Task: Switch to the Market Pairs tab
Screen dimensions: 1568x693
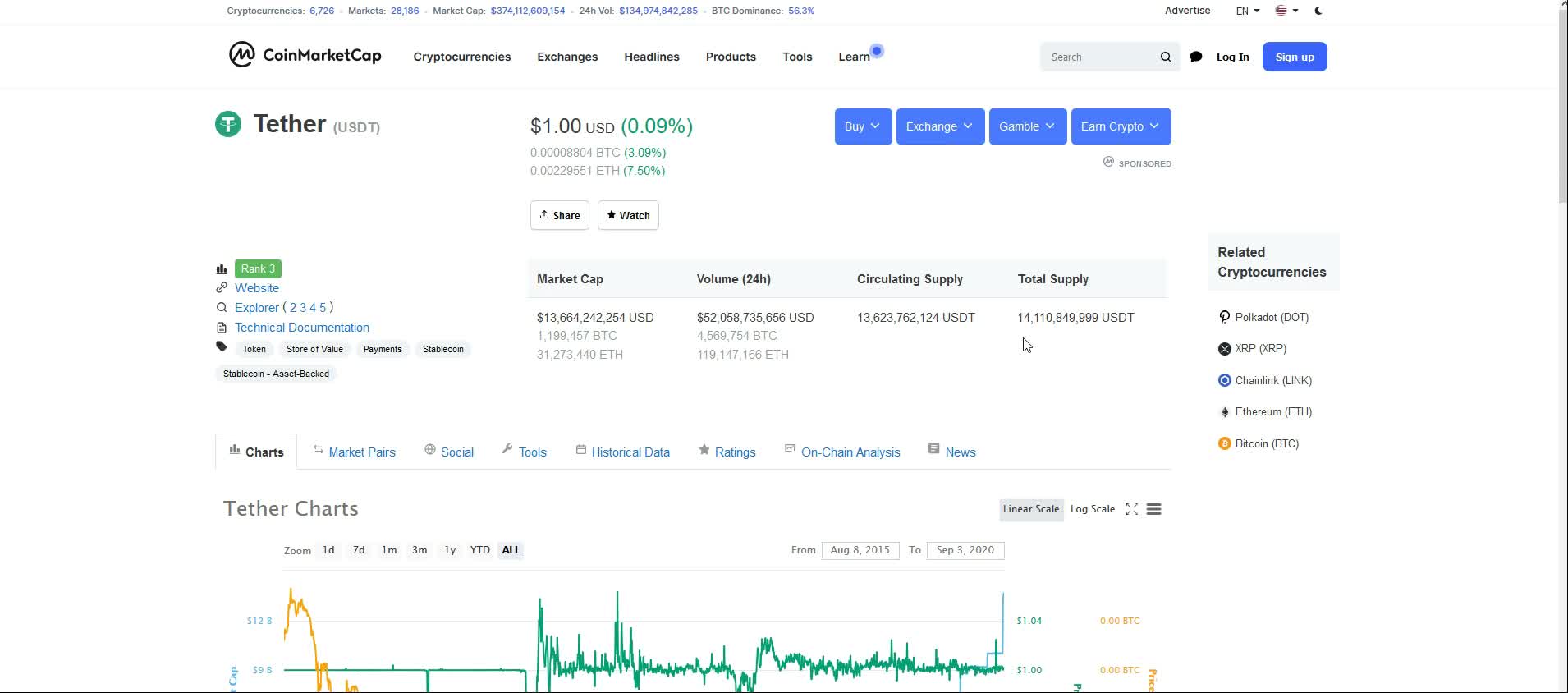Action: (x=361, y=452)
